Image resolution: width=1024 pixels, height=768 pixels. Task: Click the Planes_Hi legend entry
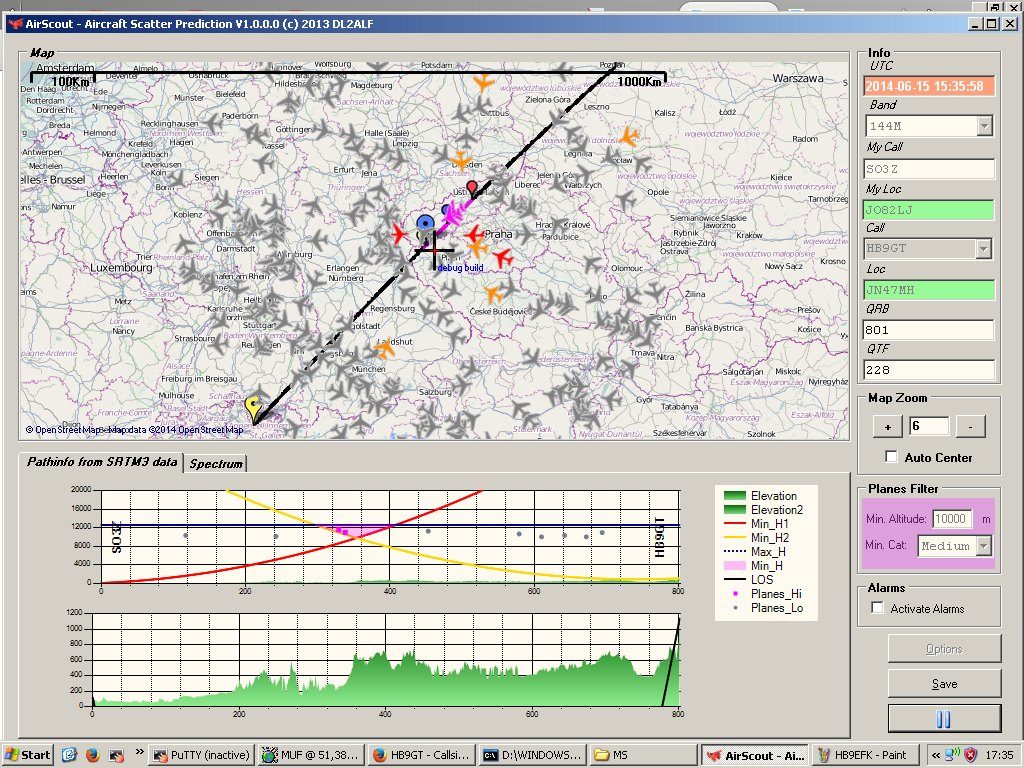[763, 594]
